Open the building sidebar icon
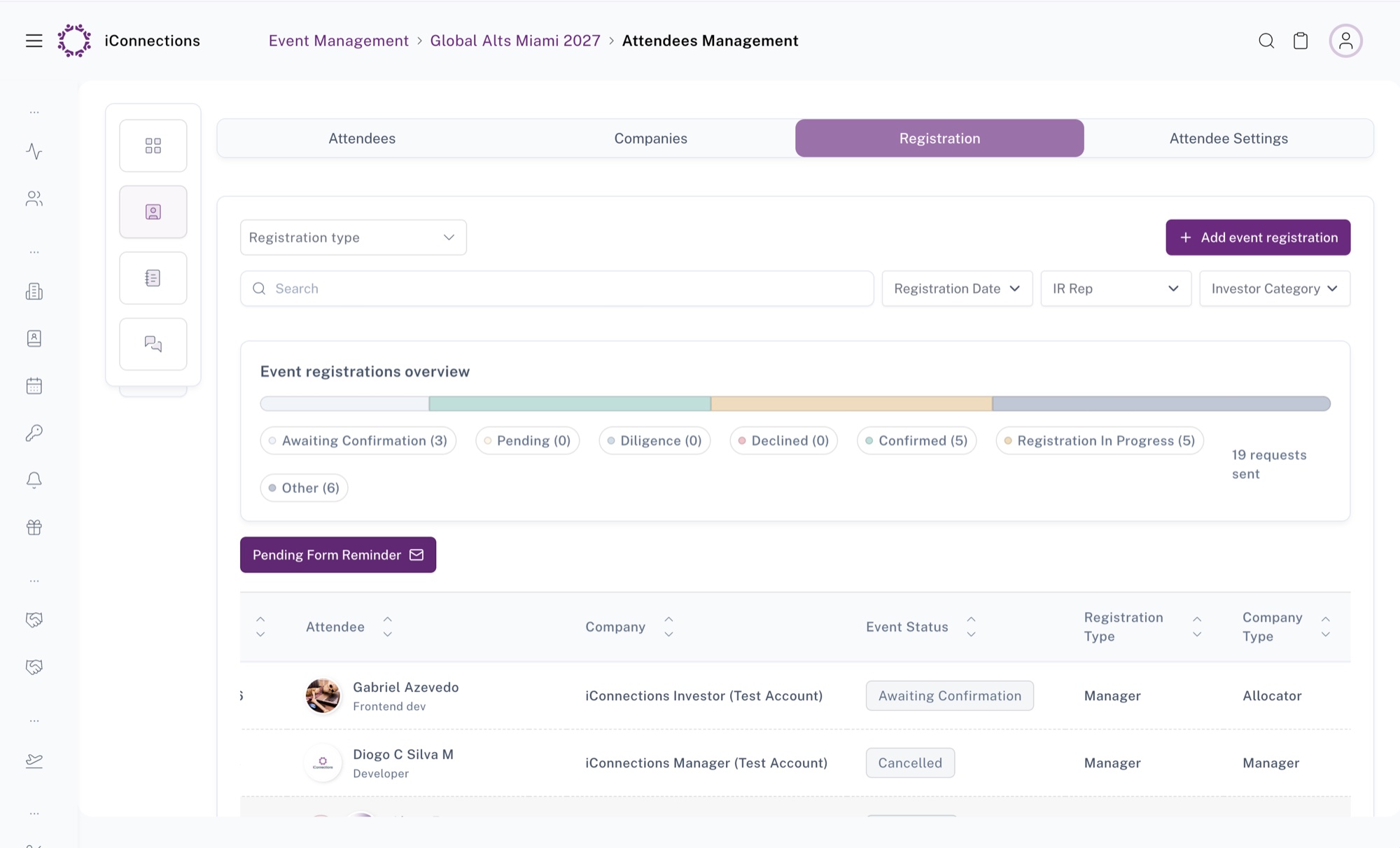 click(34, 291)
